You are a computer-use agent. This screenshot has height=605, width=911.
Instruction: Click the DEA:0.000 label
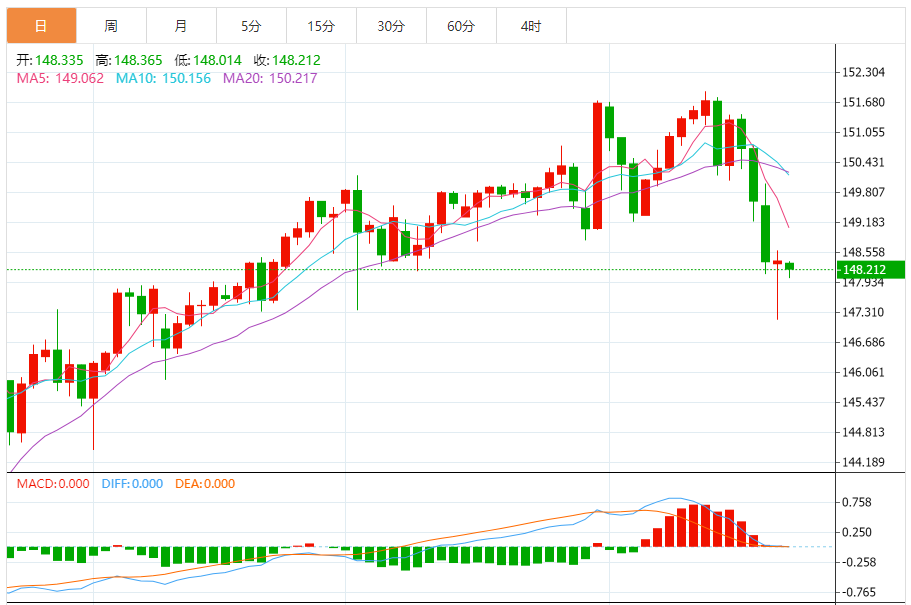(205, 484)
